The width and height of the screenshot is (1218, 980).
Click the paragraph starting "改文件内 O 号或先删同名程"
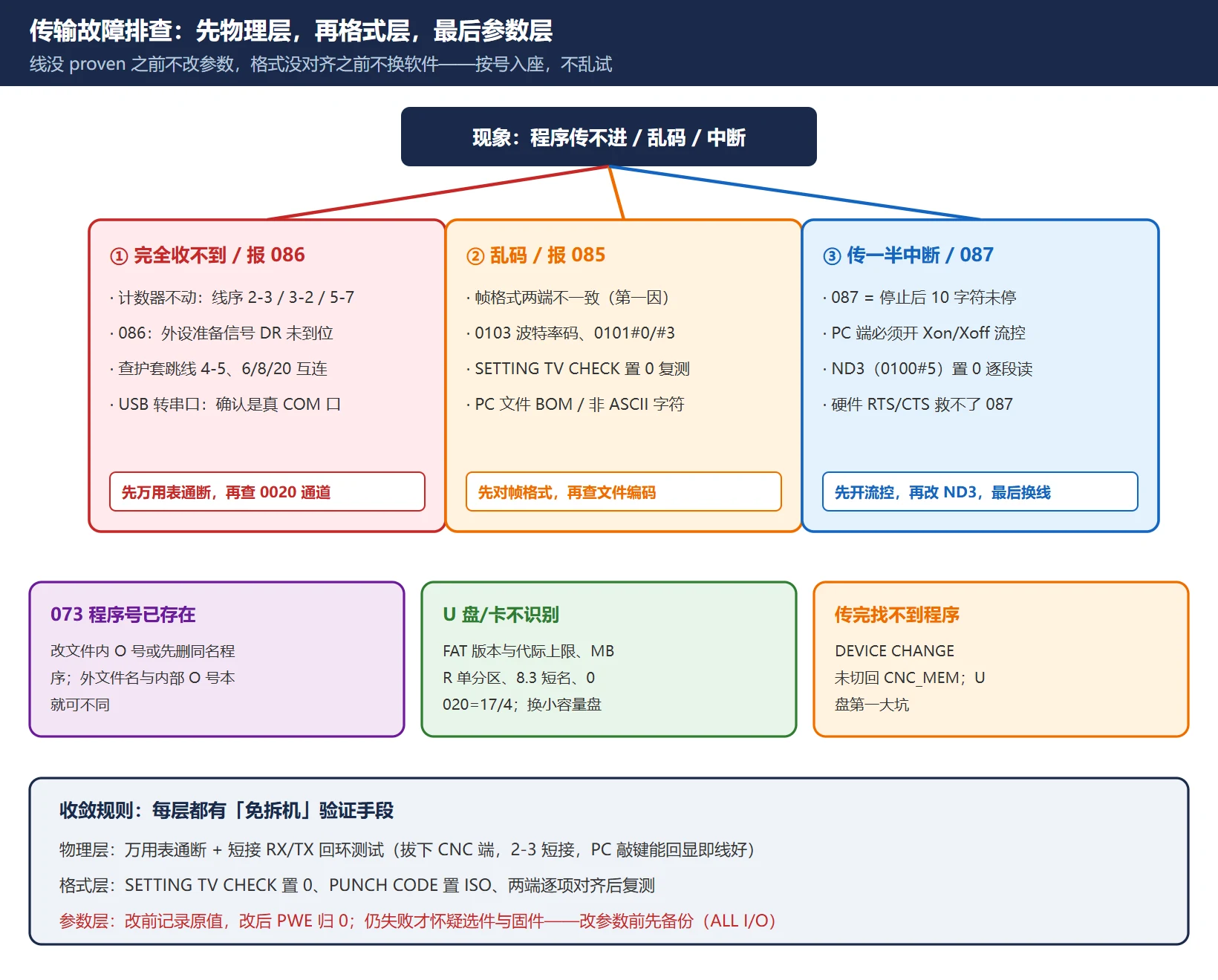click(143, 678)
